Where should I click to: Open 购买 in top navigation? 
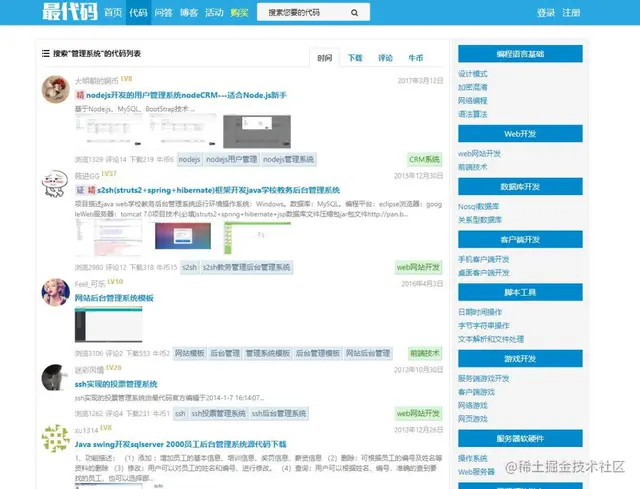point(239,13)
